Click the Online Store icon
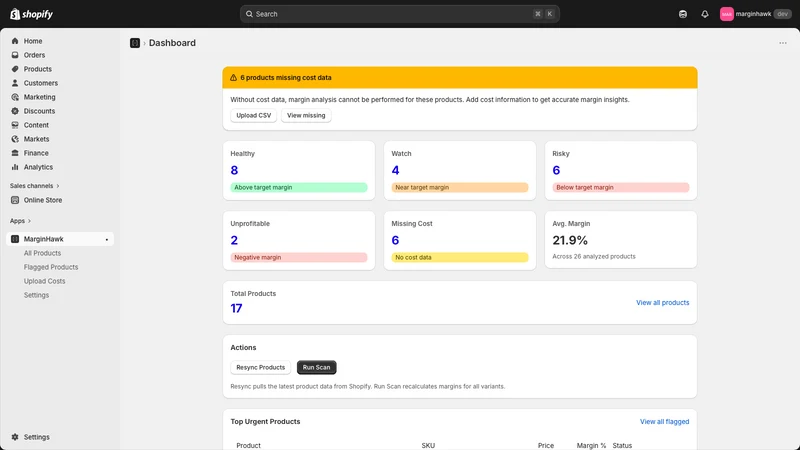The image size is (800, 450). (x=15, y=200)
